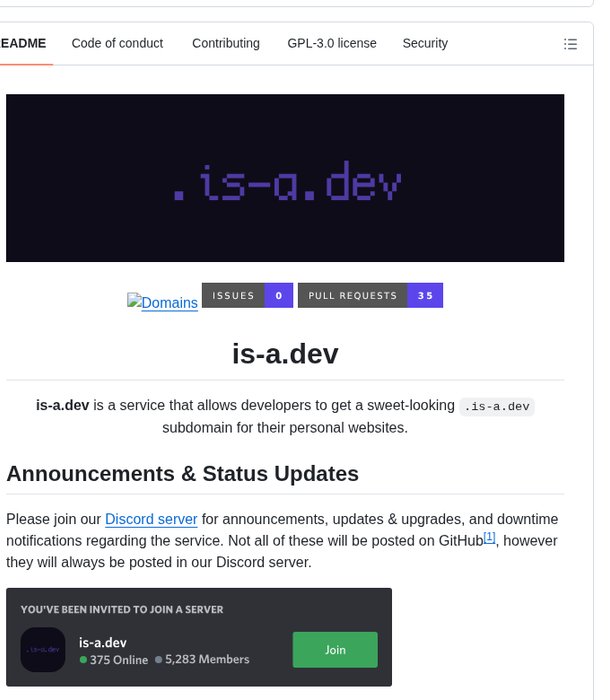Open the Contributing tab
This screenshot has height=700, width=610.
coord(226,43)
